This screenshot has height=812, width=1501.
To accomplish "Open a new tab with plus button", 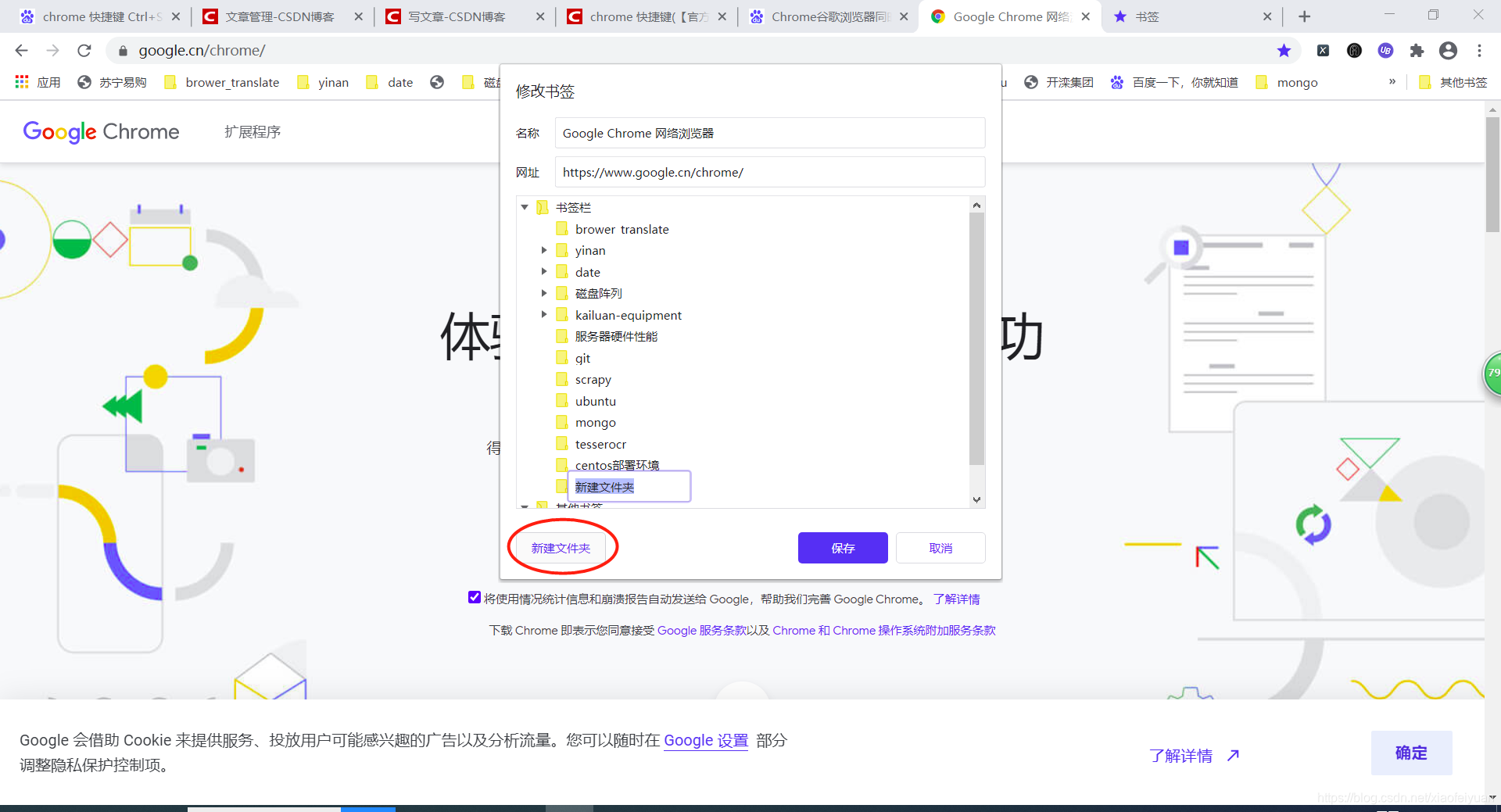I will 1304,16.
